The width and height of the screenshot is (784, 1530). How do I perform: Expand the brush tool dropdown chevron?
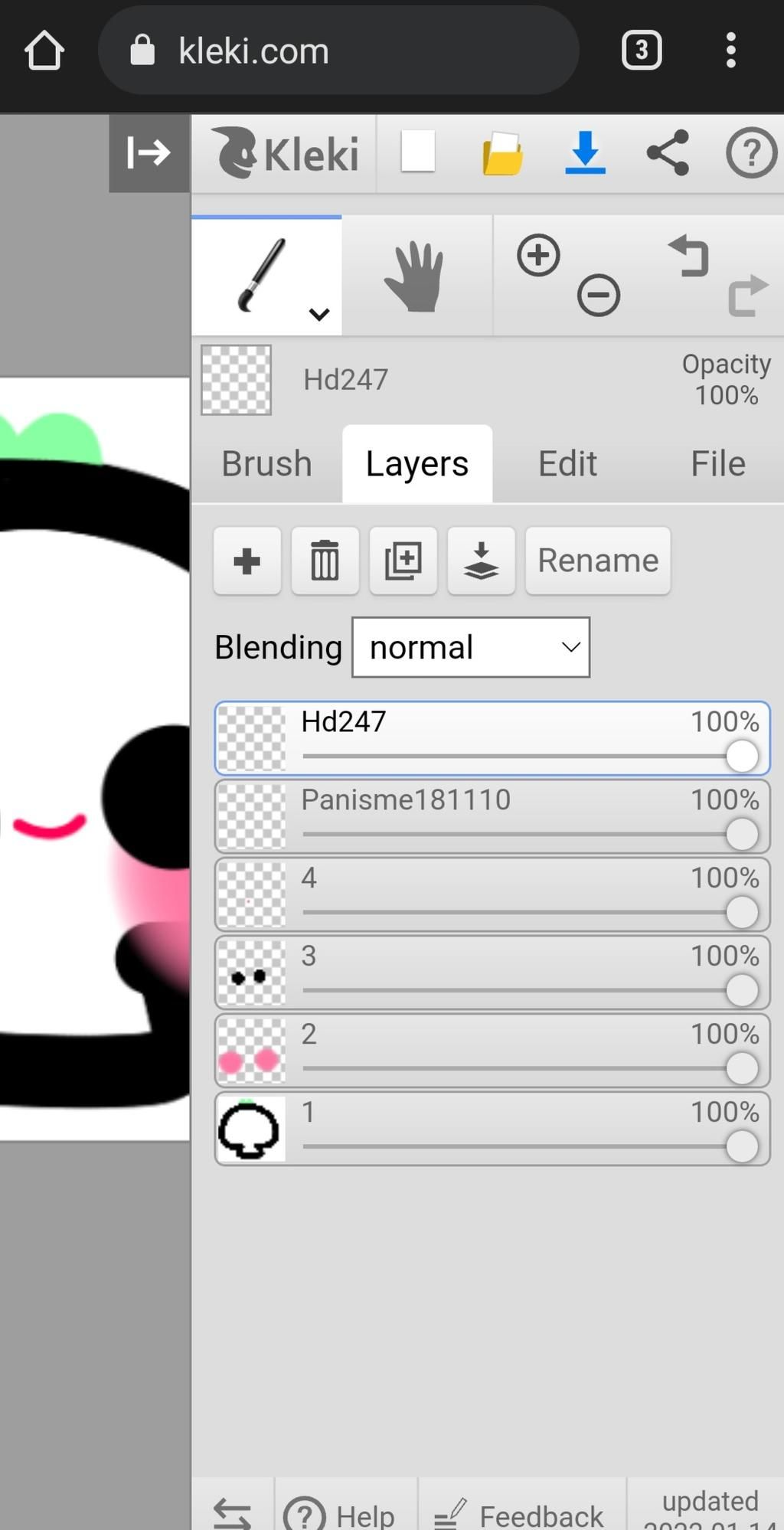coord(319,314)
